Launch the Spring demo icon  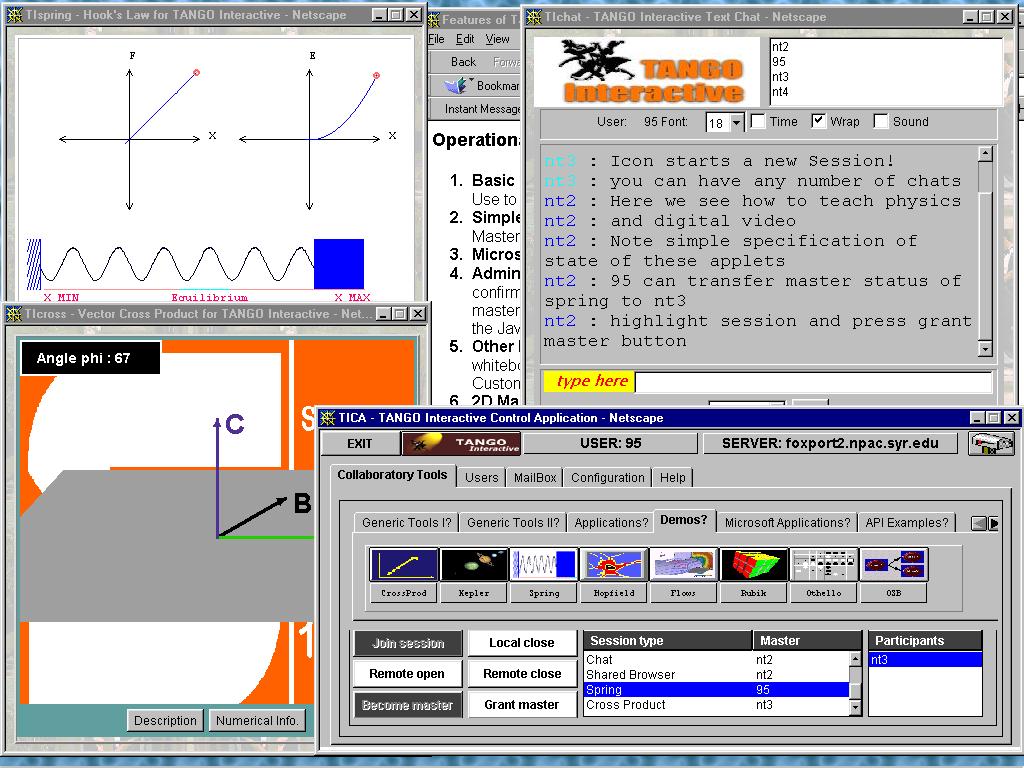click(544, 564)
